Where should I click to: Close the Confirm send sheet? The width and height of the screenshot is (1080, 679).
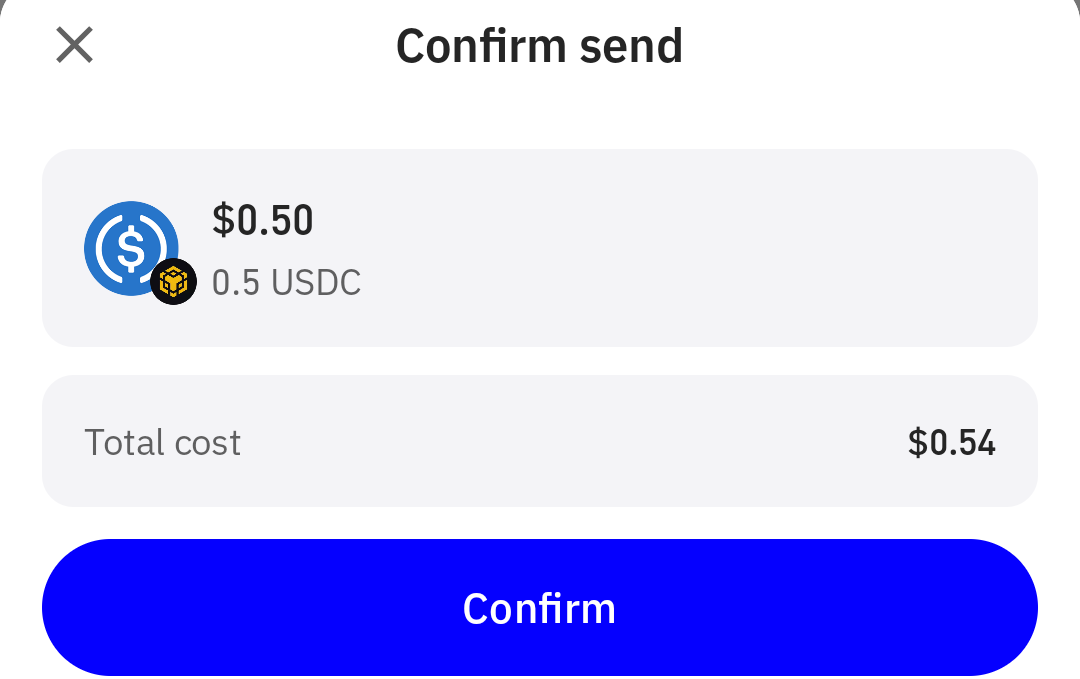[x=73, y=45]
